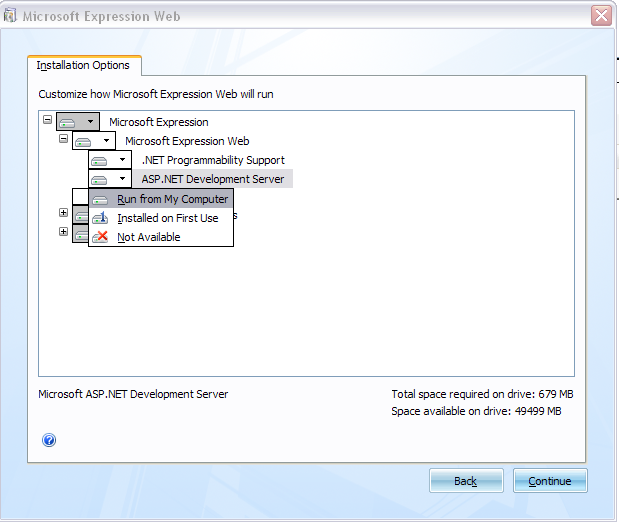Viewport: 619px width, 523px height.
Task: Collapse the Microsoft Expression tree node
Action: 47,119
